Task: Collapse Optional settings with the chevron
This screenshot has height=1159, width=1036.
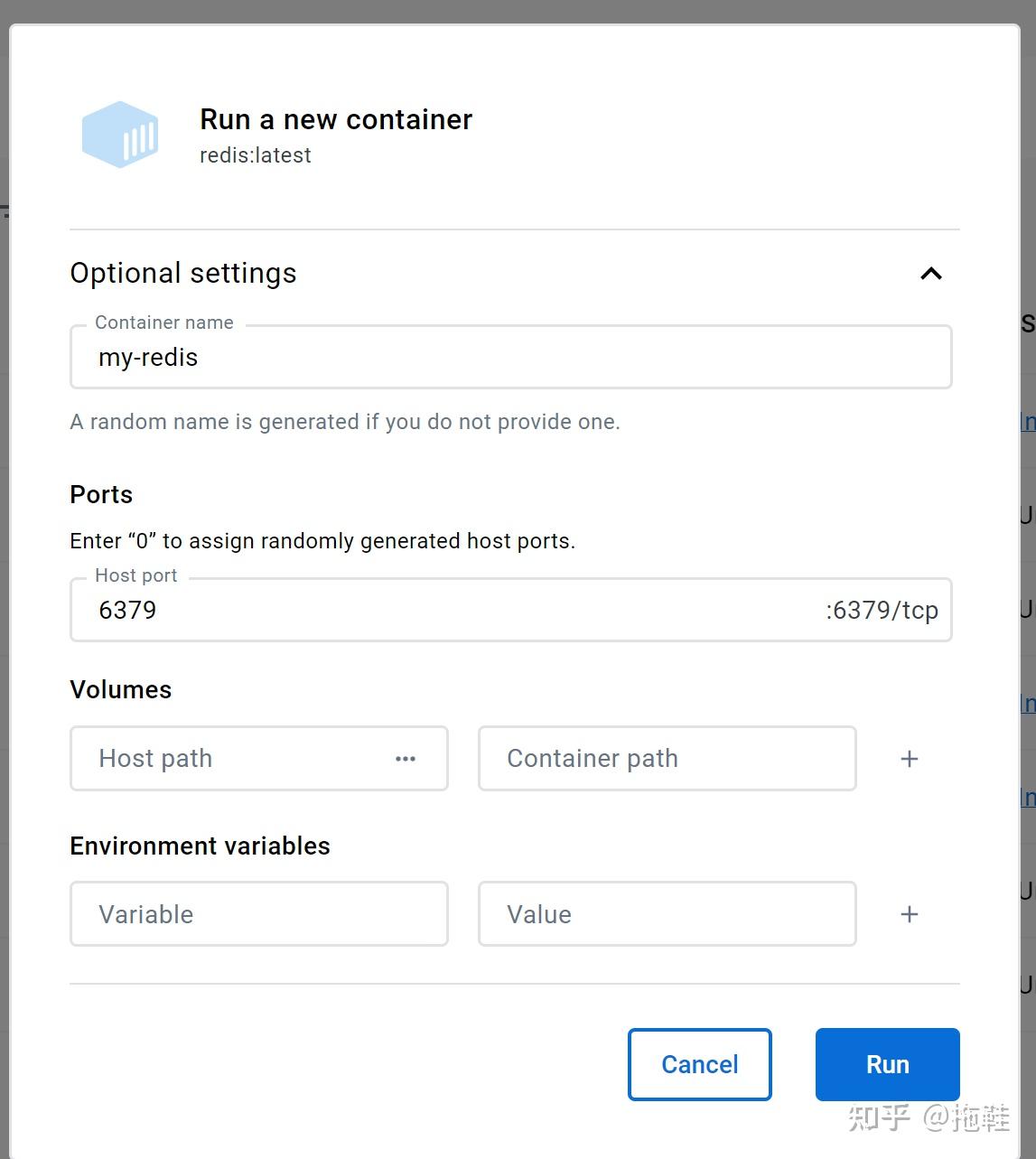Action: [x=930, y=274]
